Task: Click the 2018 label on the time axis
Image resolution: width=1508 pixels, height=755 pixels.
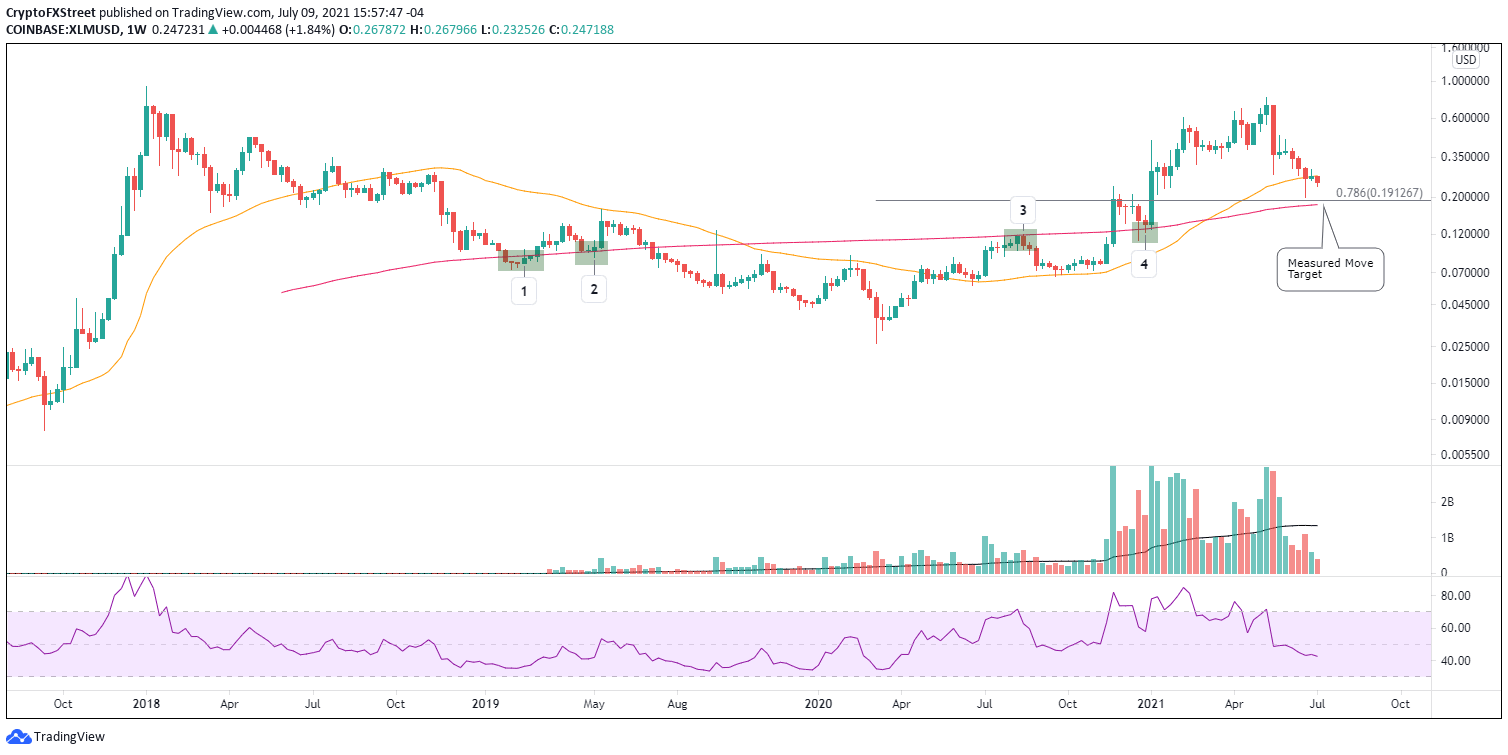Action: [146, 703]
